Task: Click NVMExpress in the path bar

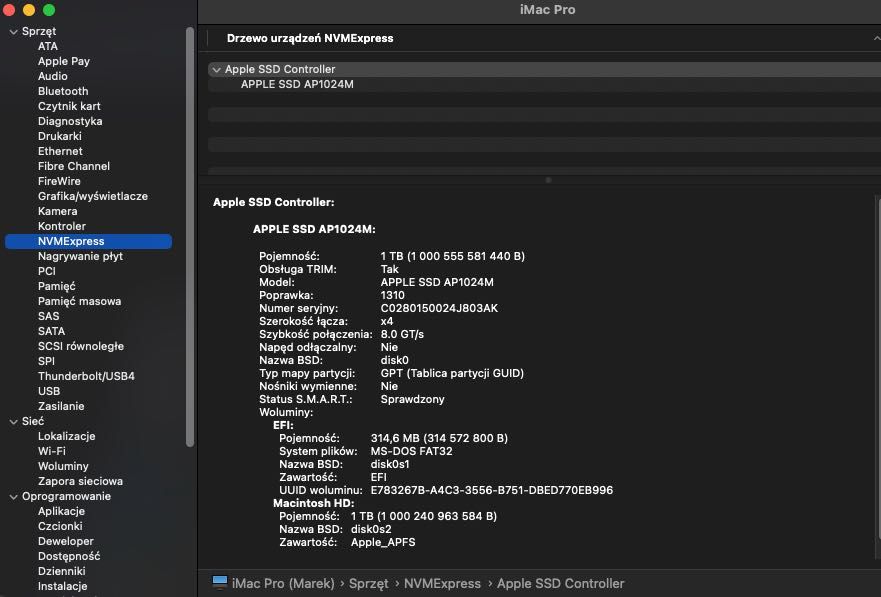Action: coord(442,583)
